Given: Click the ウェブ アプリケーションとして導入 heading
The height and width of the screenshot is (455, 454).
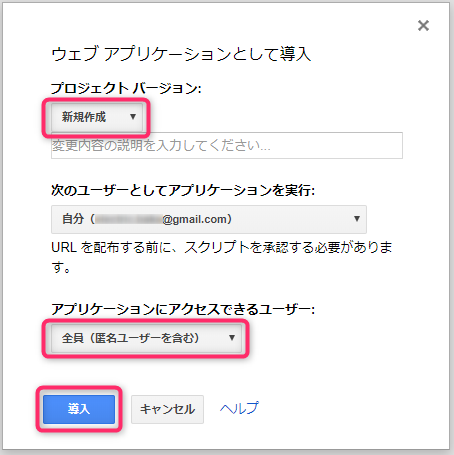Looking at the screenshot, I should tap(181, 54).
